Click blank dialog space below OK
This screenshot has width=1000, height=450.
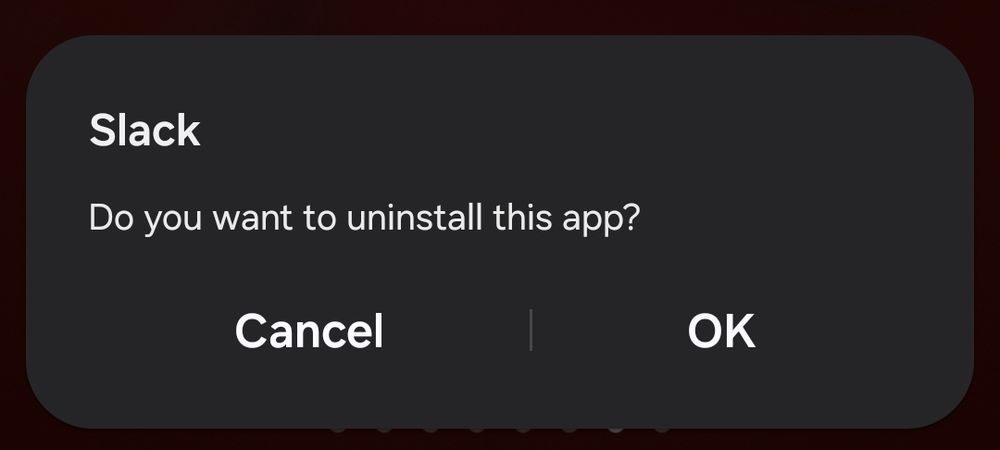coord(721,389)
